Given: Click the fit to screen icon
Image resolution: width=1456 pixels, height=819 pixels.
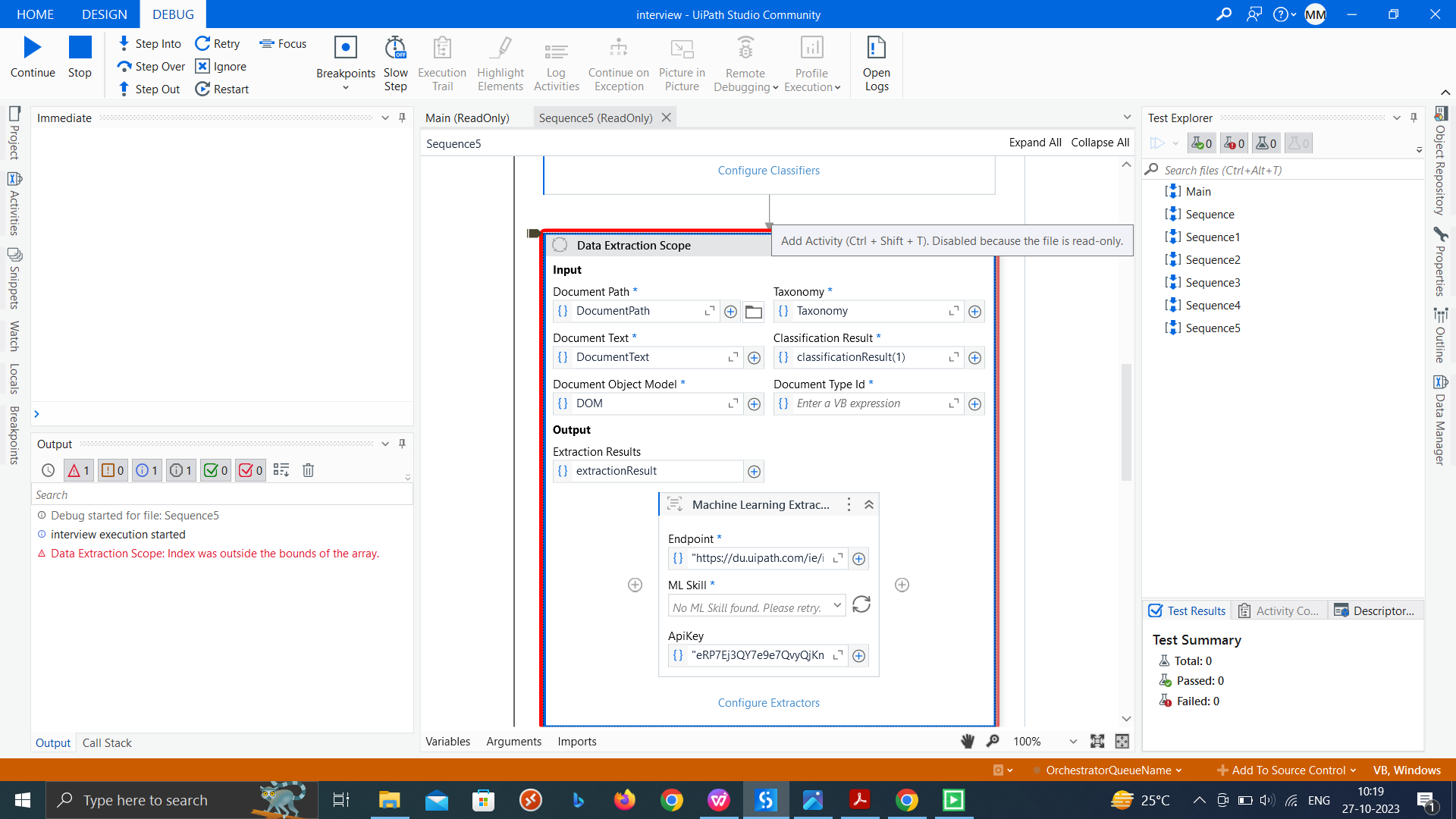Looking at the screenshot, I should tap(1097, 742).
